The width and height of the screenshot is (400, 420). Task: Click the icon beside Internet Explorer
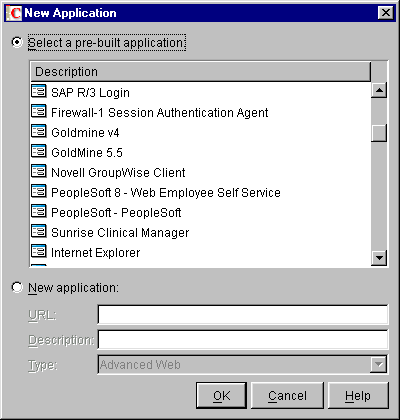[x=39, y=251]
